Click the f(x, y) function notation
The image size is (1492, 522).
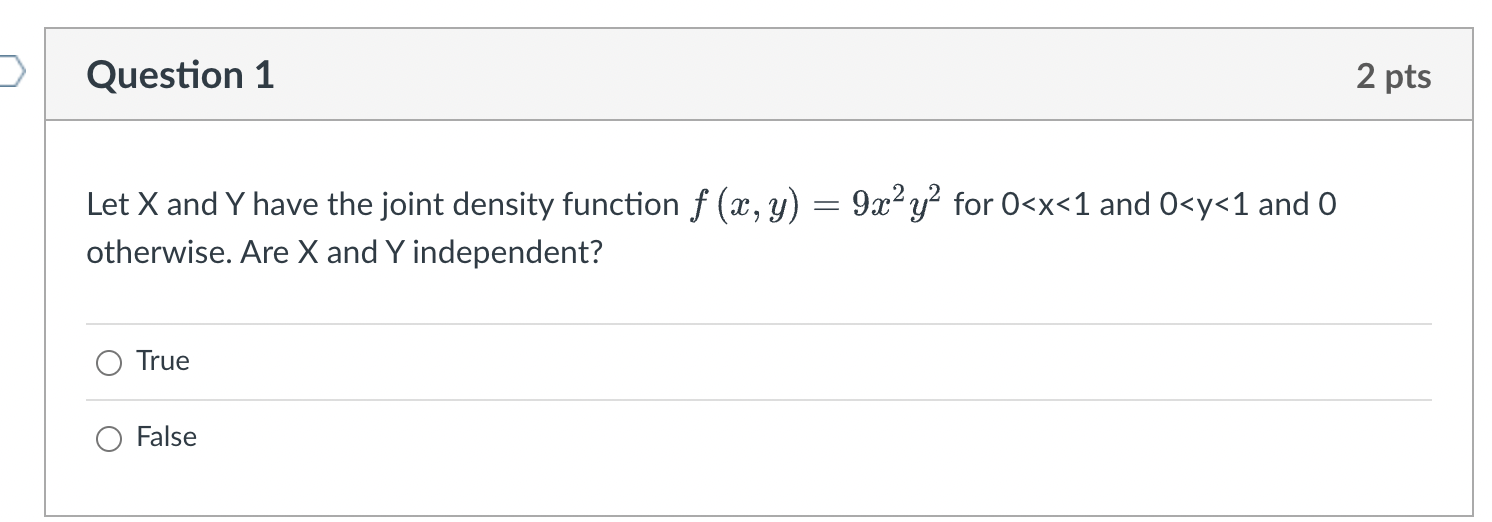click(x=748, y=206)
